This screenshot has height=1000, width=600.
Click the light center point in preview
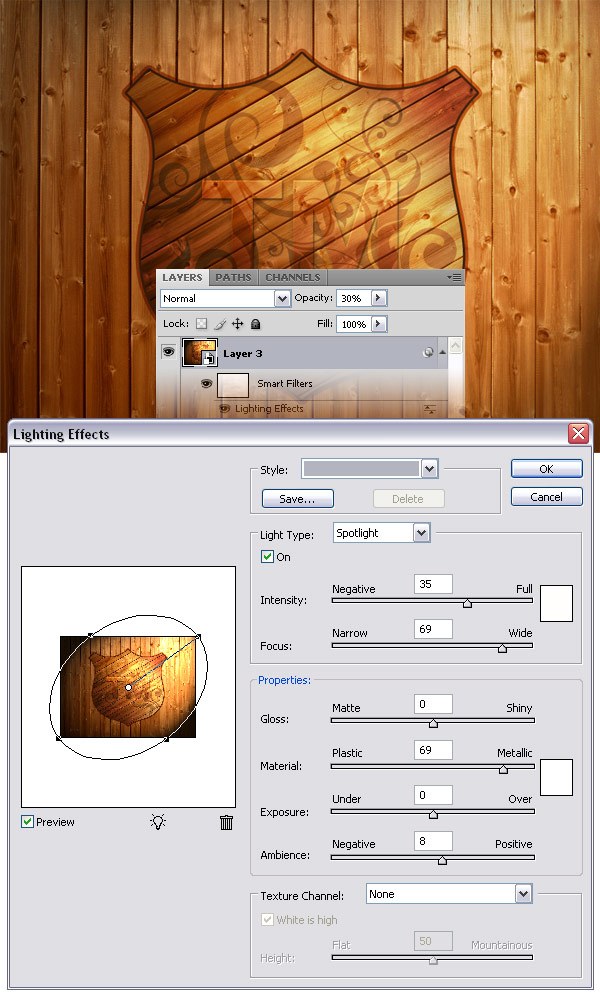(x=129, y=688)
